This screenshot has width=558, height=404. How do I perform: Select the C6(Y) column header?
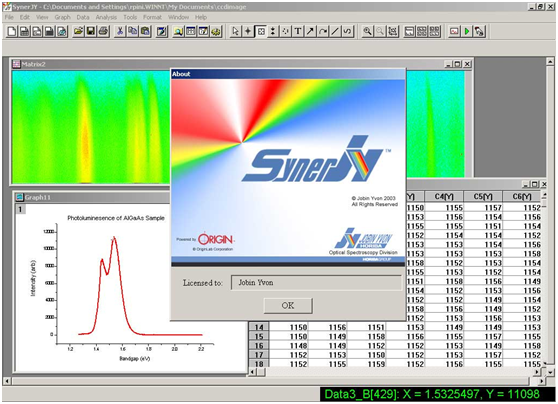(x=522, y=196)
